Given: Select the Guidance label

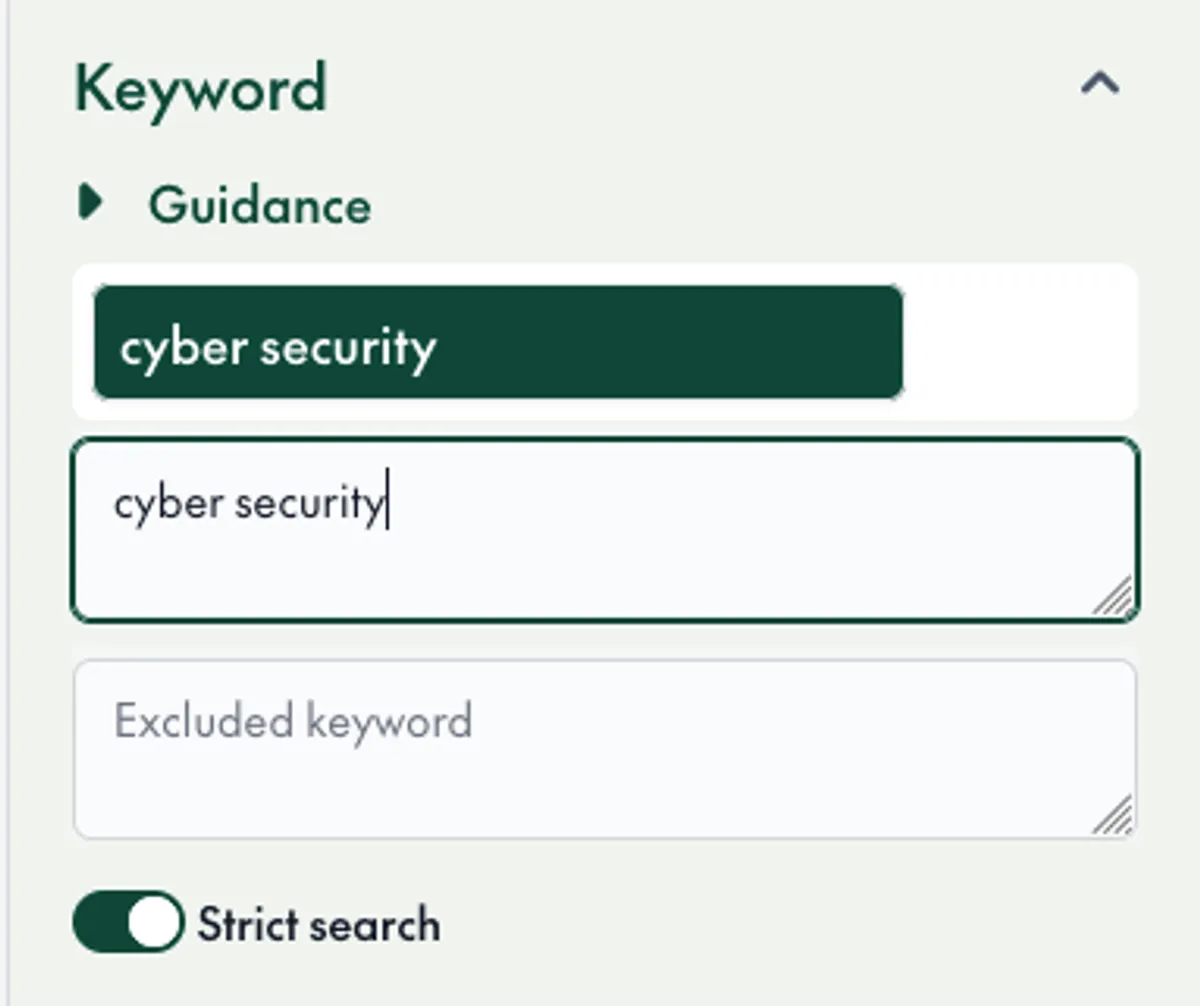Looking at the screenshot, I should pyautogui.click(x=260, y=206).
